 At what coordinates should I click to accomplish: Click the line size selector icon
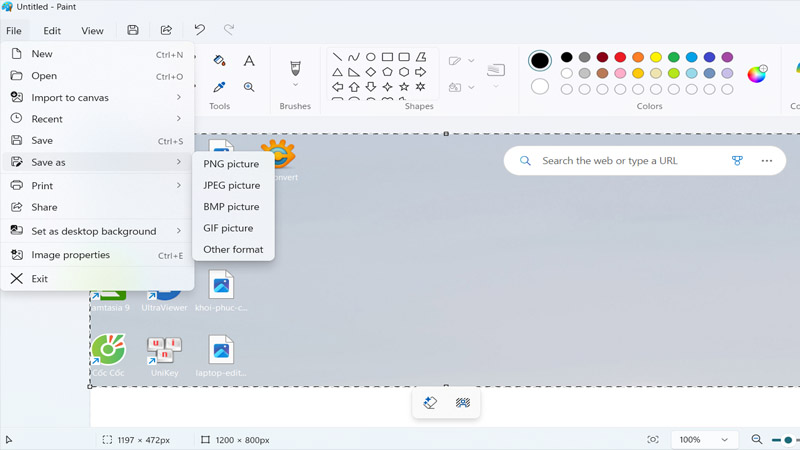click(x=495, y=69)
